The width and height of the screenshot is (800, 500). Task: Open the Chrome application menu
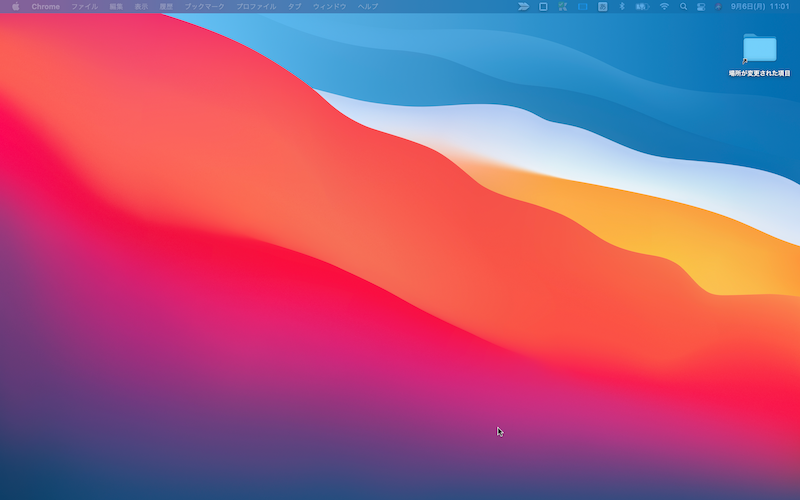[45, 7]
